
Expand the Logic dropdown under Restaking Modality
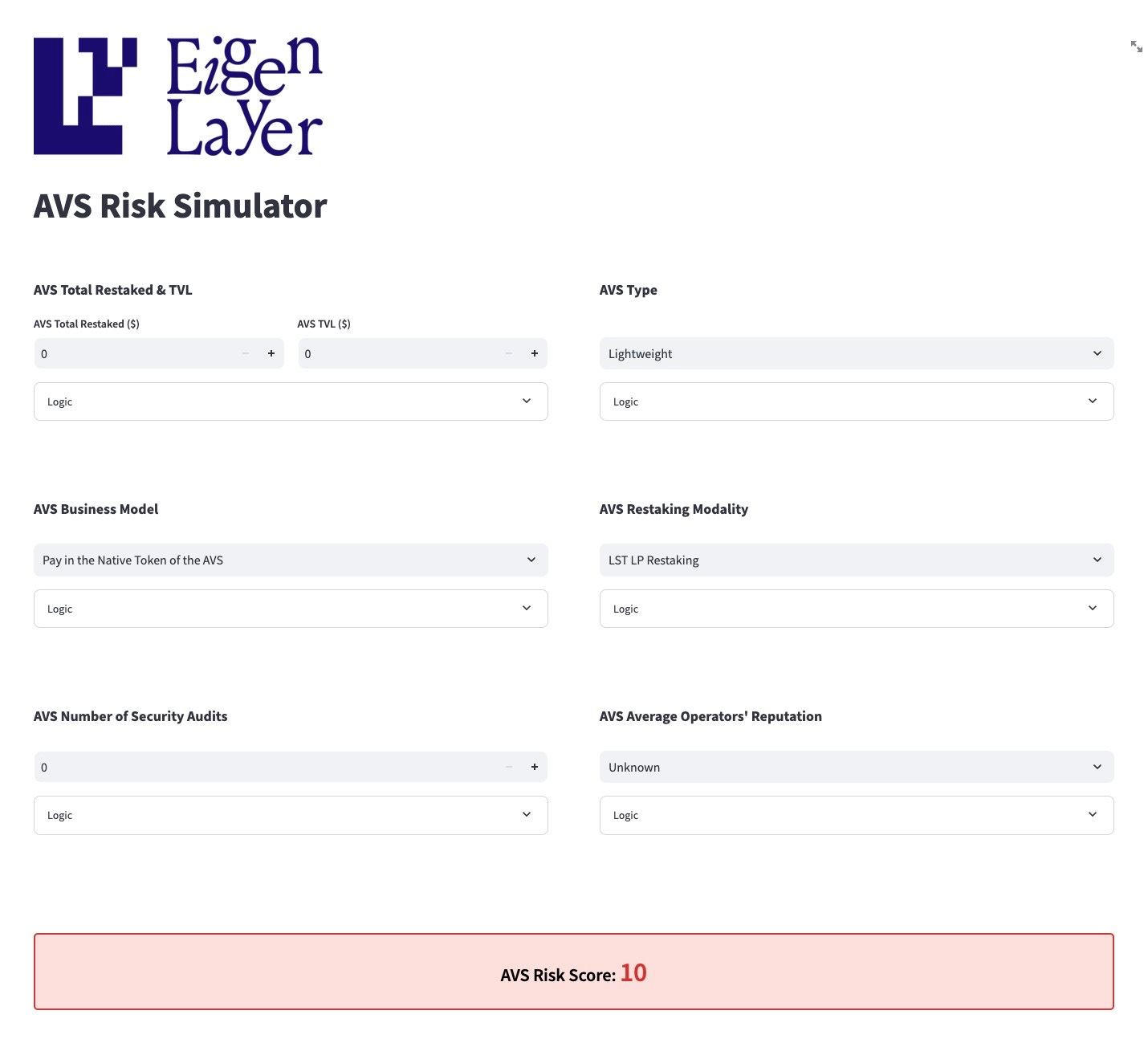(x=857, y=608)
